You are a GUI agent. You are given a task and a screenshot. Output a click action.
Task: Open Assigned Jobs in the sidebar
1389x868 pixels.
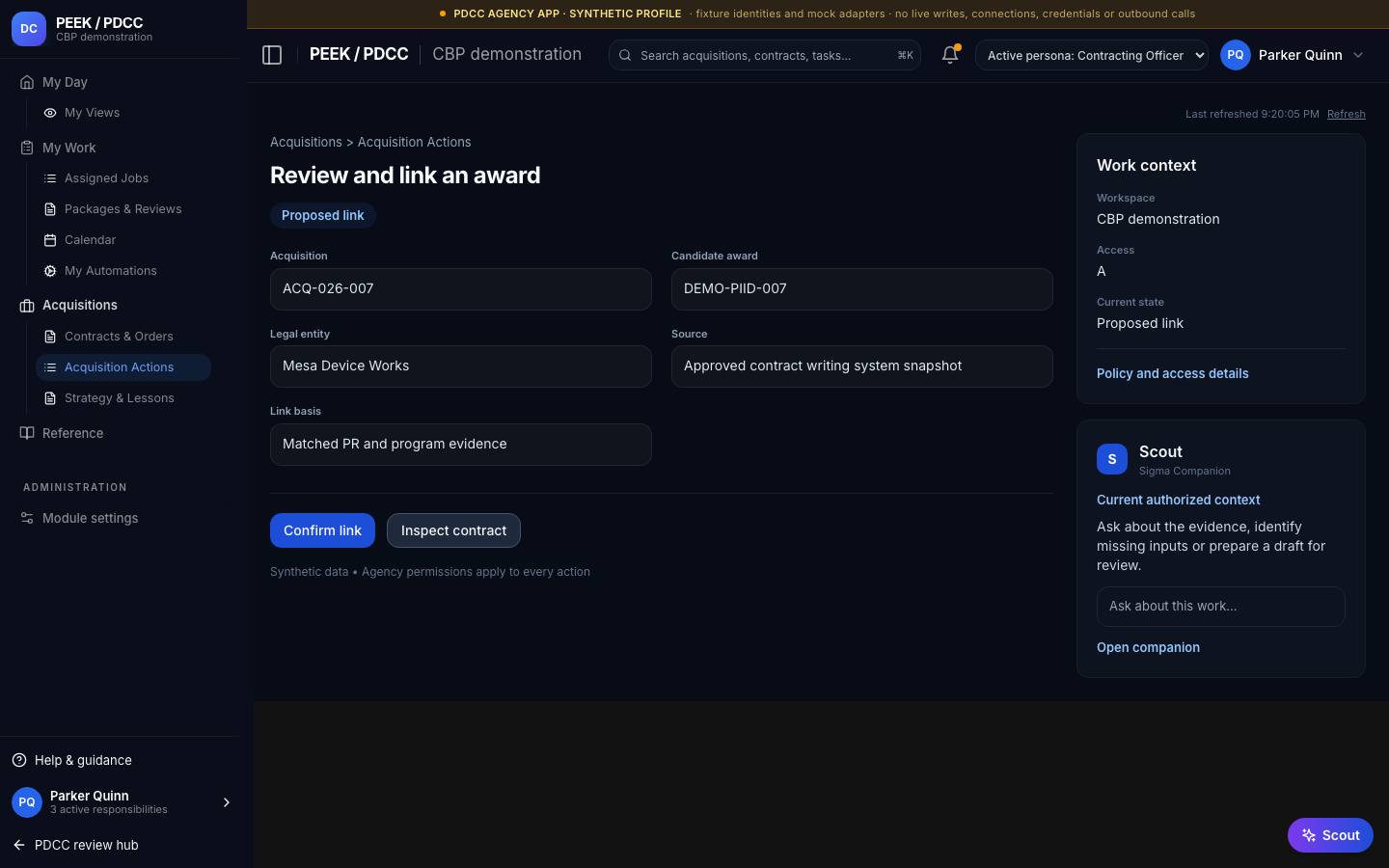tap(123, 178)
